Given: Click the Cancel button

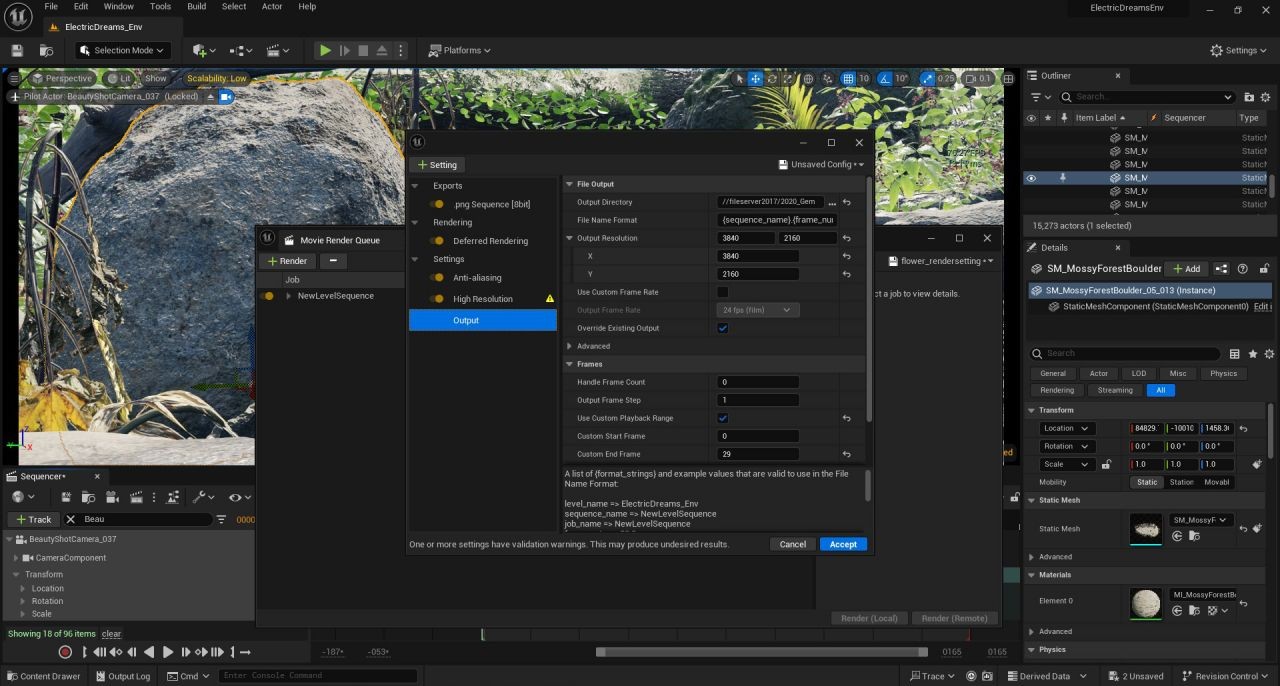Looking at the screenshot, I should pyautogui.click(x=792, y=544).
